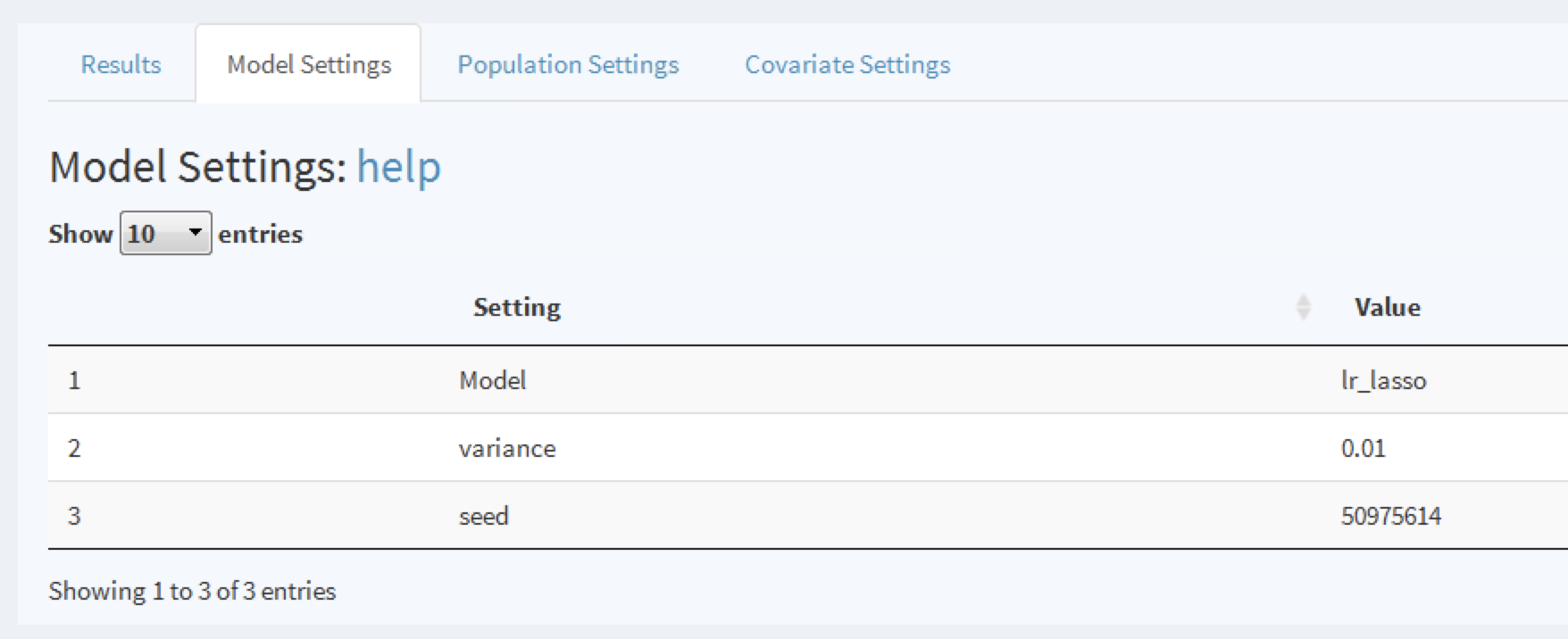The image size is (1568, 639).
Task: Click the 'Showing 1 to 3 of 3 entries' text
Action: [x=192, y=591]
